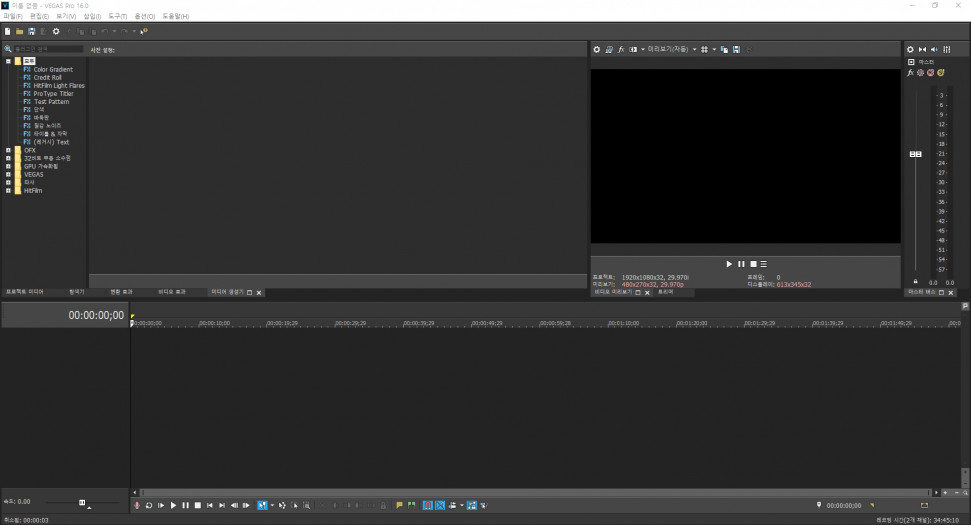Toggle dim output speaker icon
The height and width of the screenshot is (525, 971).
pos(934,50)
